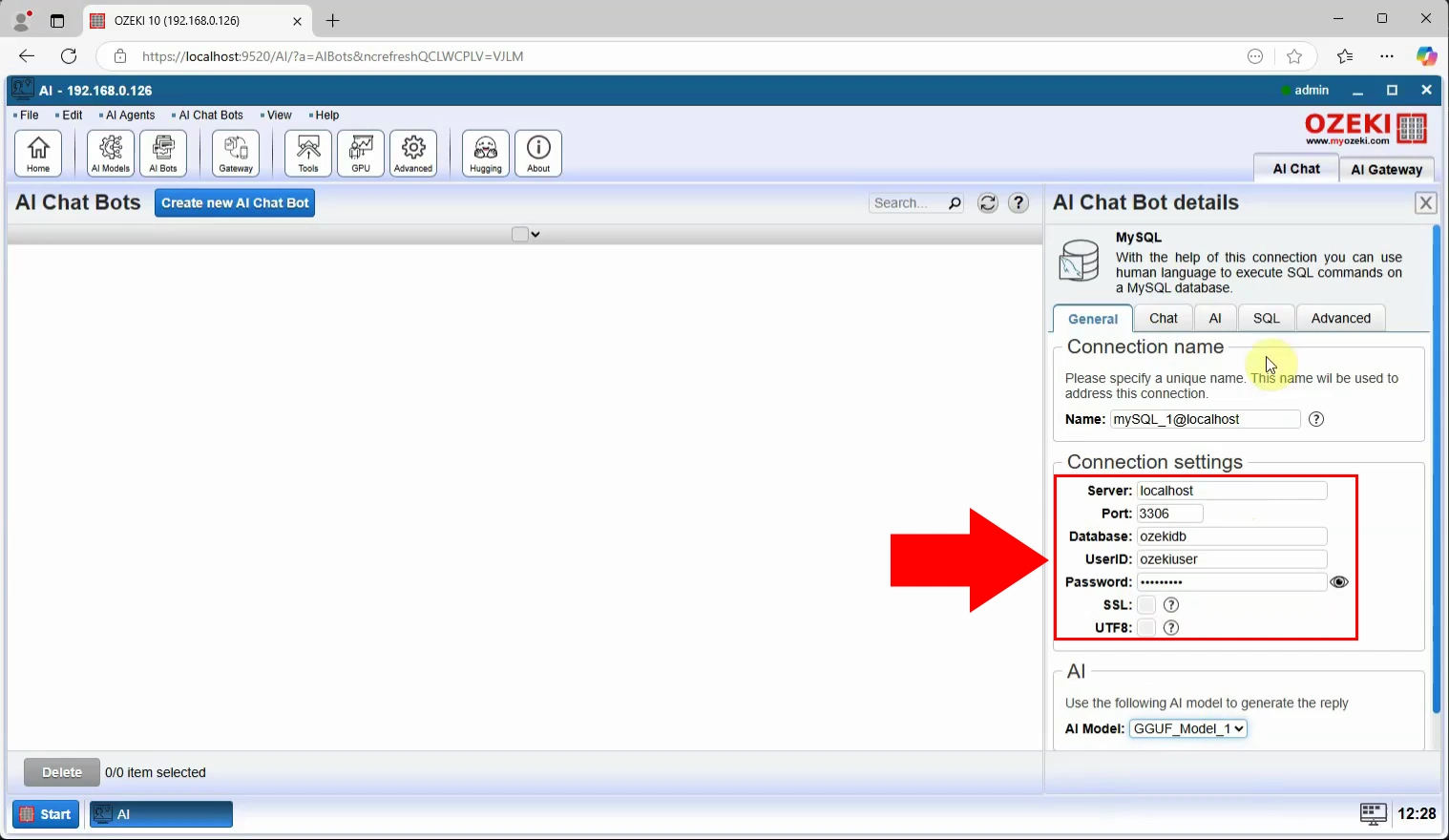Click the Server input field
The width and height of the screenshot is (1449, 840).
point(1231,491)
